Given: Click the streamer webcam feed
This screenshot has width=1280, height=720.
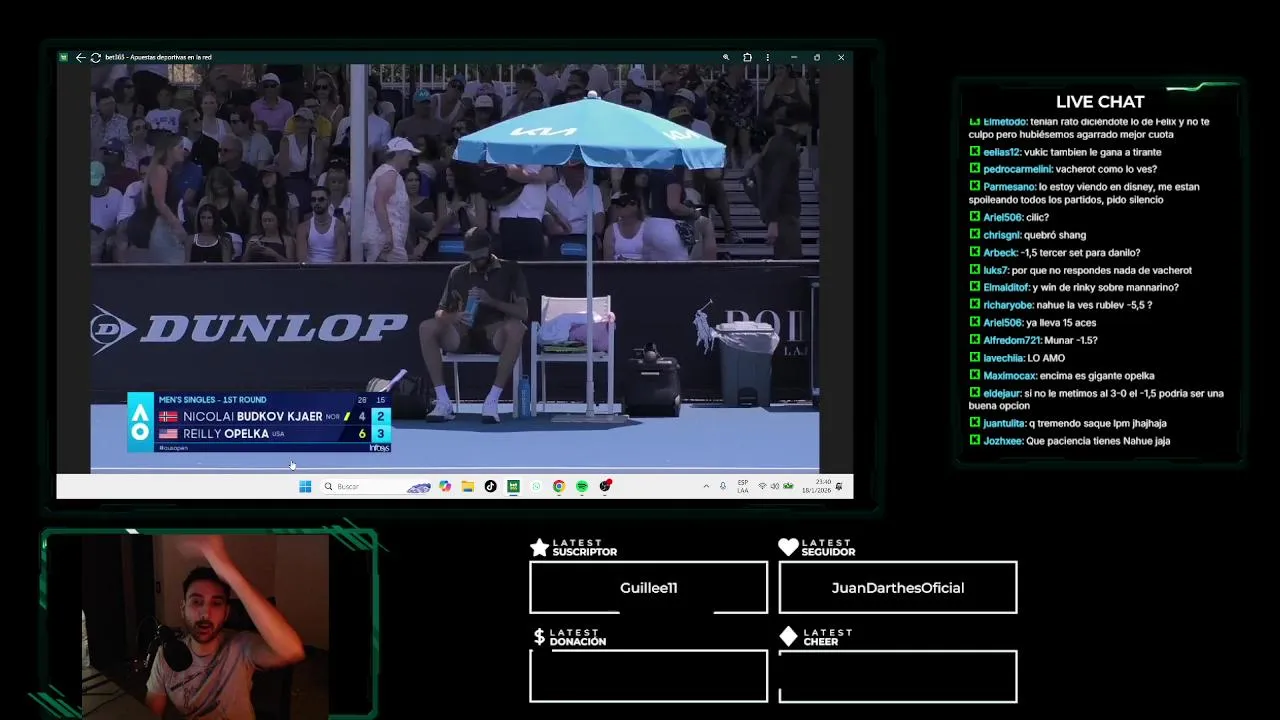Looking at the screenshot, I should click(206, 626).
